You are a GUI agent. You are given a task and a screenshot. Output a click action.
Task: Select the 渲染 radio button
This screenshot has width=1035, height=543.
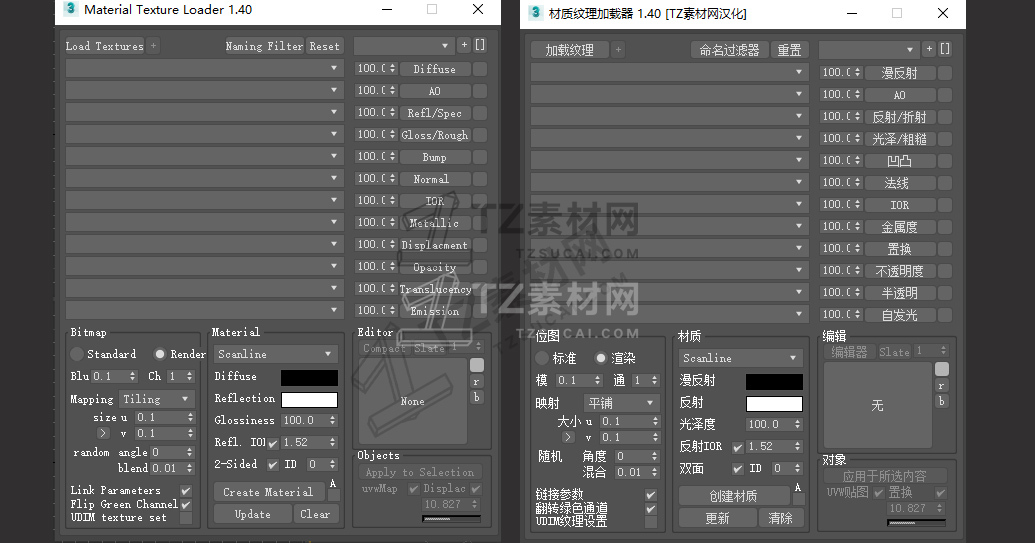600,358
